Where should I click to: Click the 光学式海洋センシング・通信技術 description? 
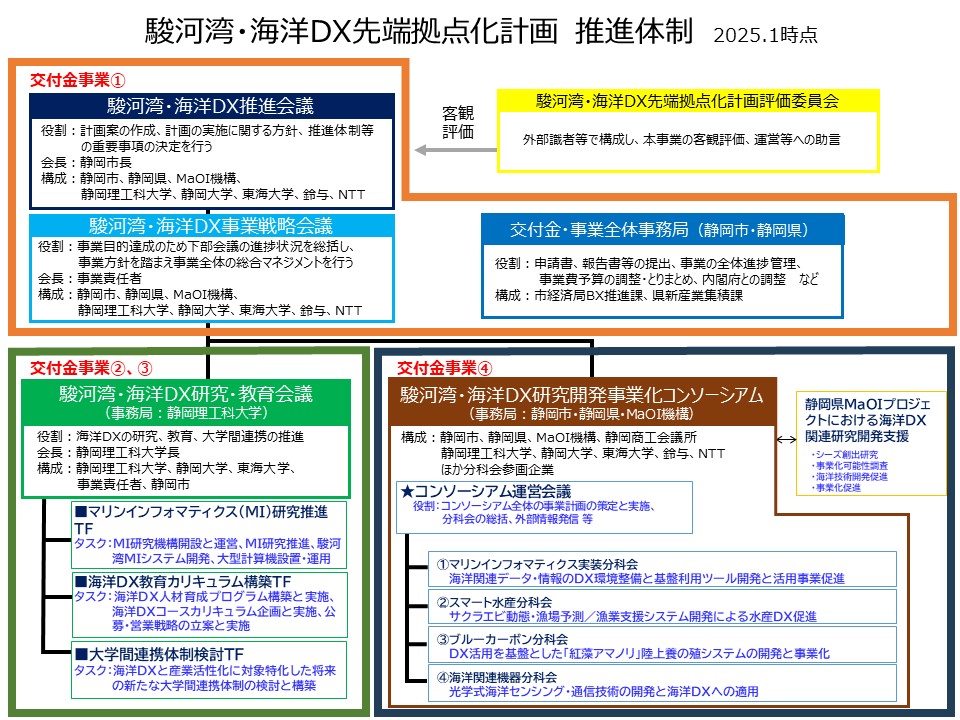(604, 692)
